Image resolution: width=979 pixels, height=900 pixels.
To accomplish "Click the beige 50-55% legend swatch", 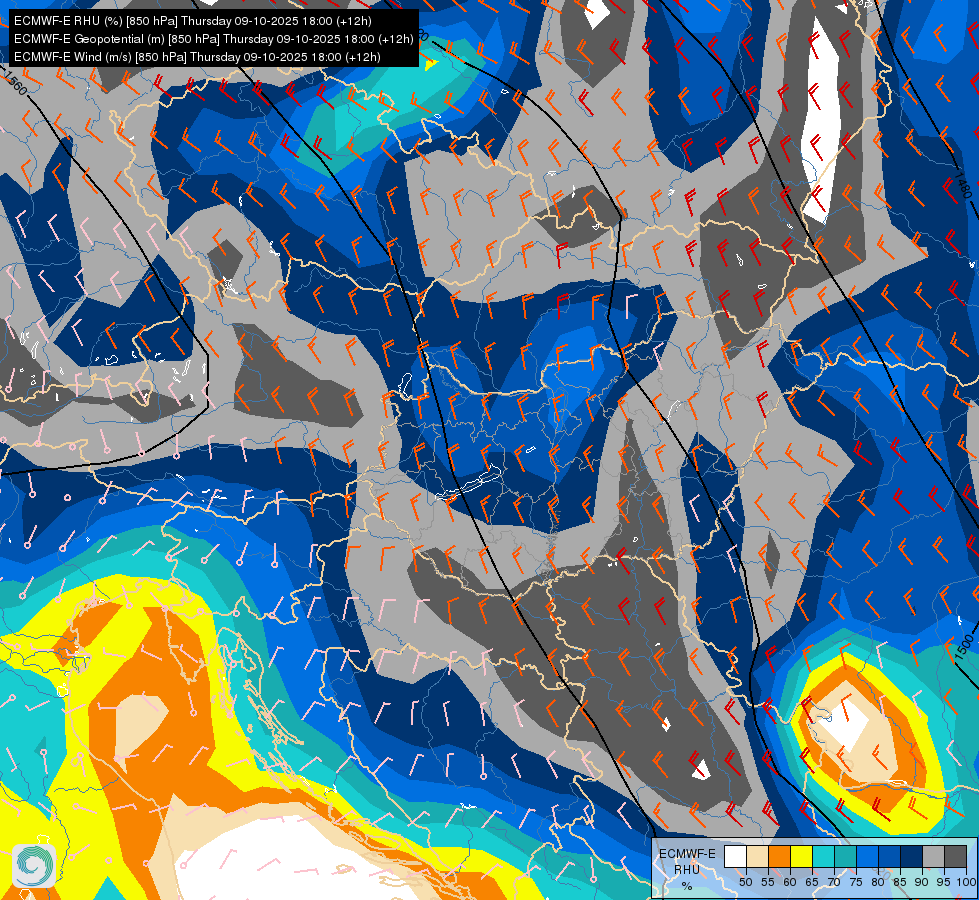I will [757, 856].
